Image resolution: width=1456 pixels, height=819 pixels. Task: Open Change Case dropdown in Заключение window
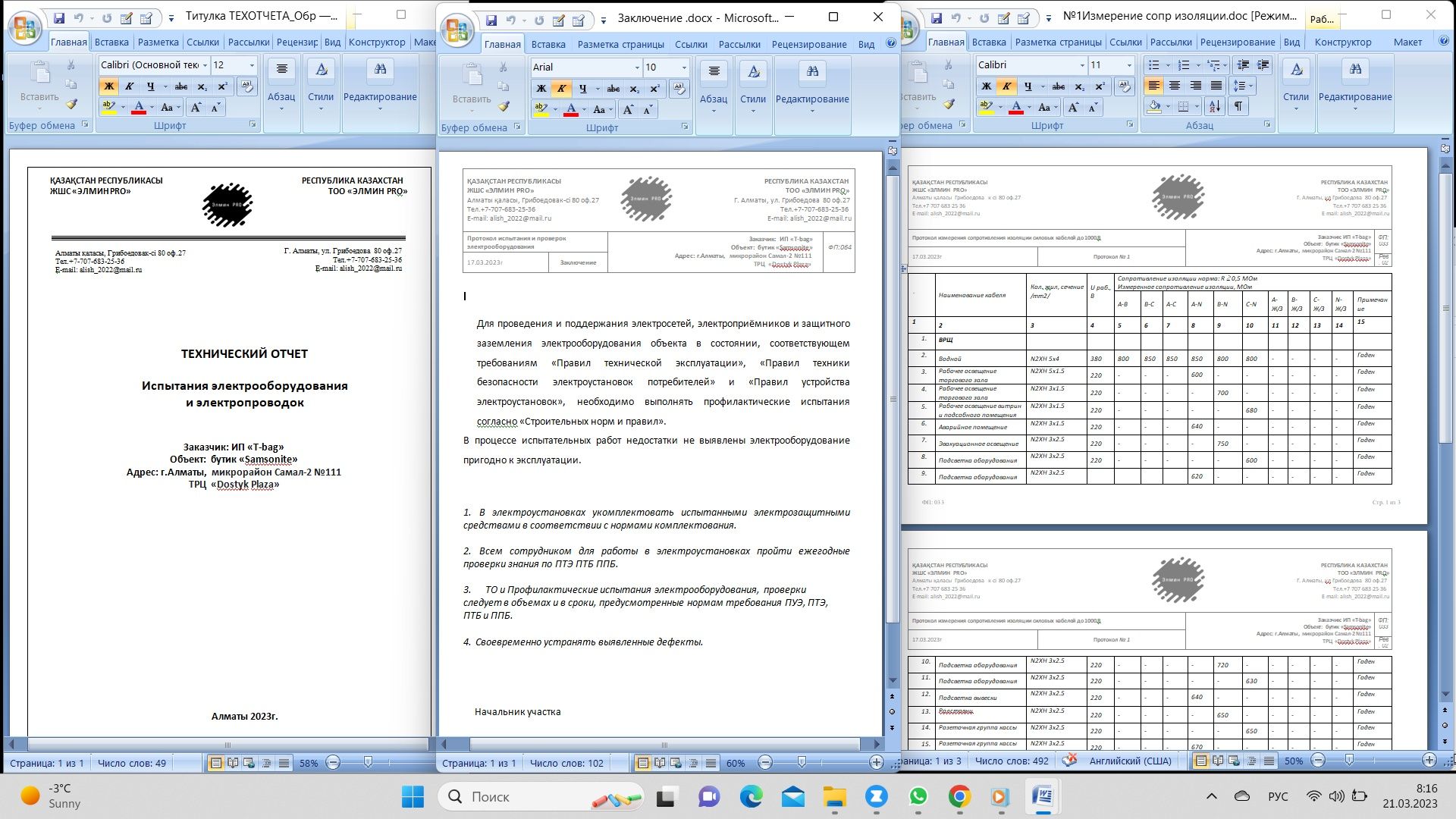tap(604, 110)
